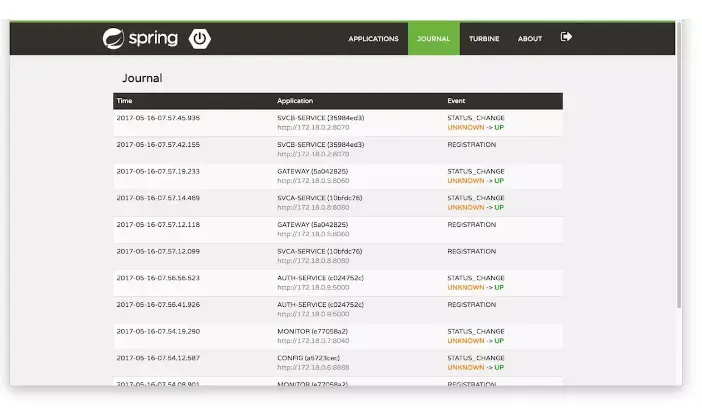Click timestamp 2017-05-16-07.57.14.469
The height and width of the screenshot is (410, 702).
point(158,198)
